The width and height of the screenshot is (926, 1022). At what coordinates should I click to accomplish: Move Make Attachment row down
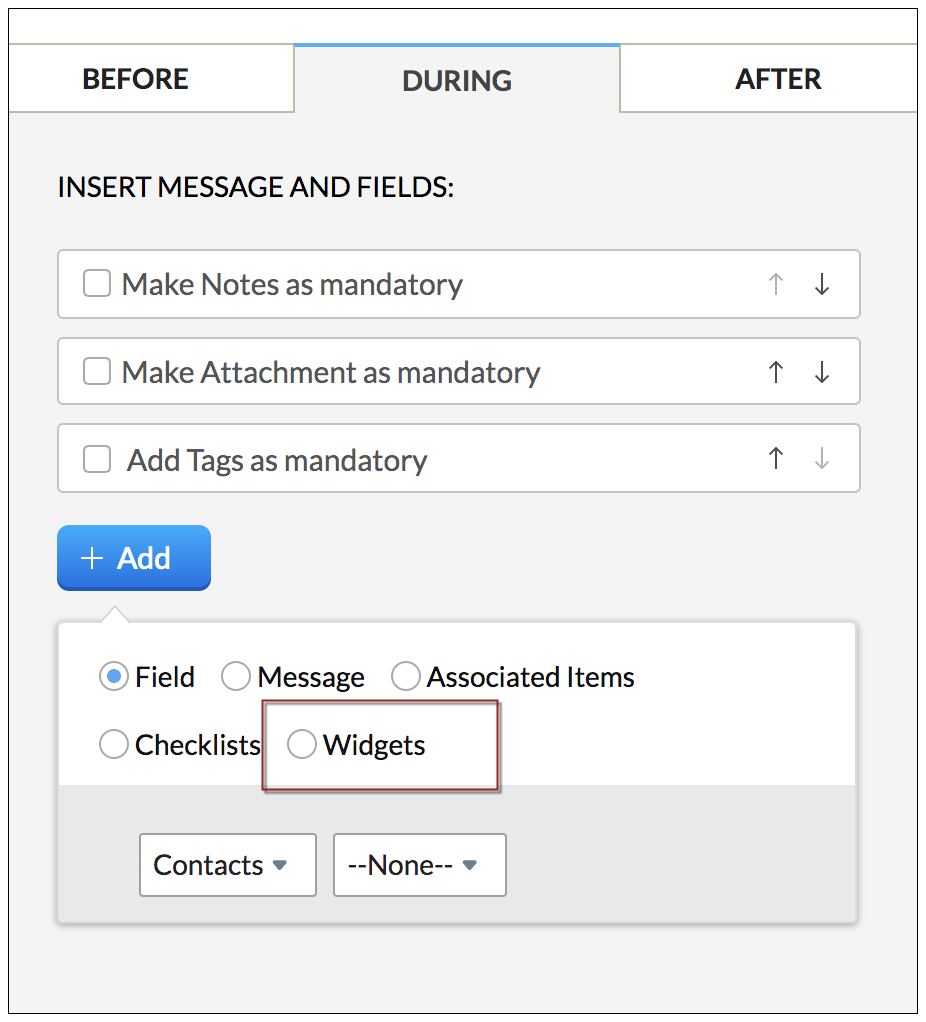coord(822,373)
